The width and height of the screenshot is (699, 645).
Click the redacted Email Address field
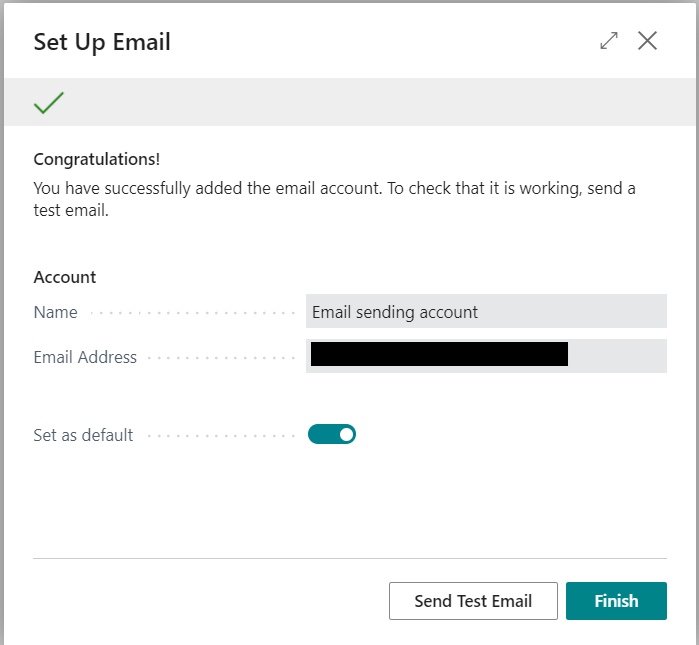pyautogui.click(x=486, y=356)
